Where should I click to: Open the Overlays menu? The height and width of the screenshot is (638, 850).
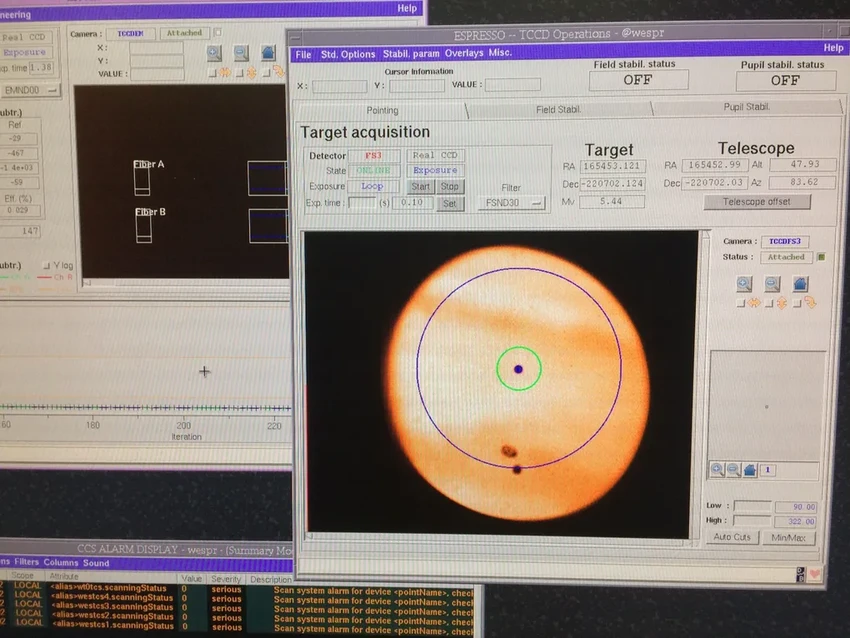coord(464,54)
